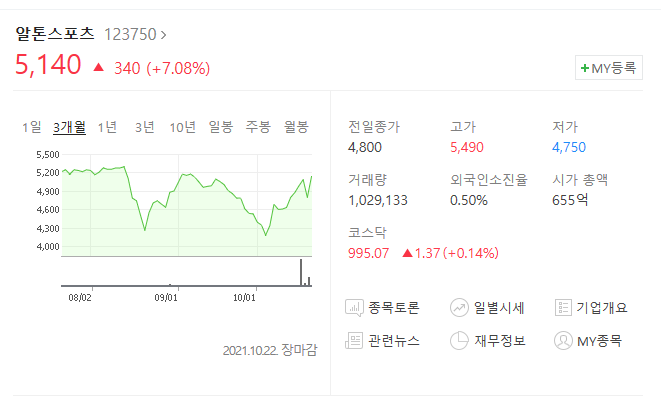
Task: Select the 10년 chart range
Action: 183,127
